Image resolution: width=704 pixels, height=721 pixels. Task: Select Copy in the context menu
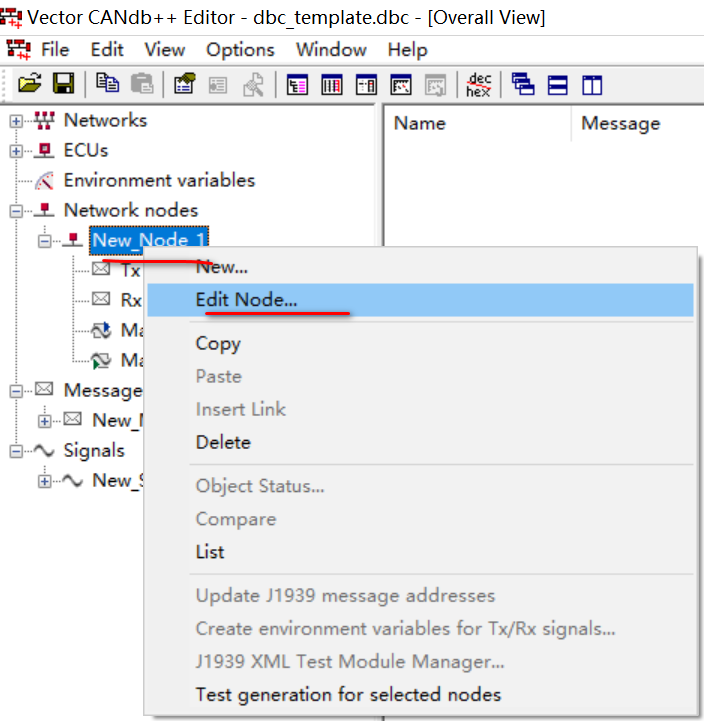tap(420, 343)
